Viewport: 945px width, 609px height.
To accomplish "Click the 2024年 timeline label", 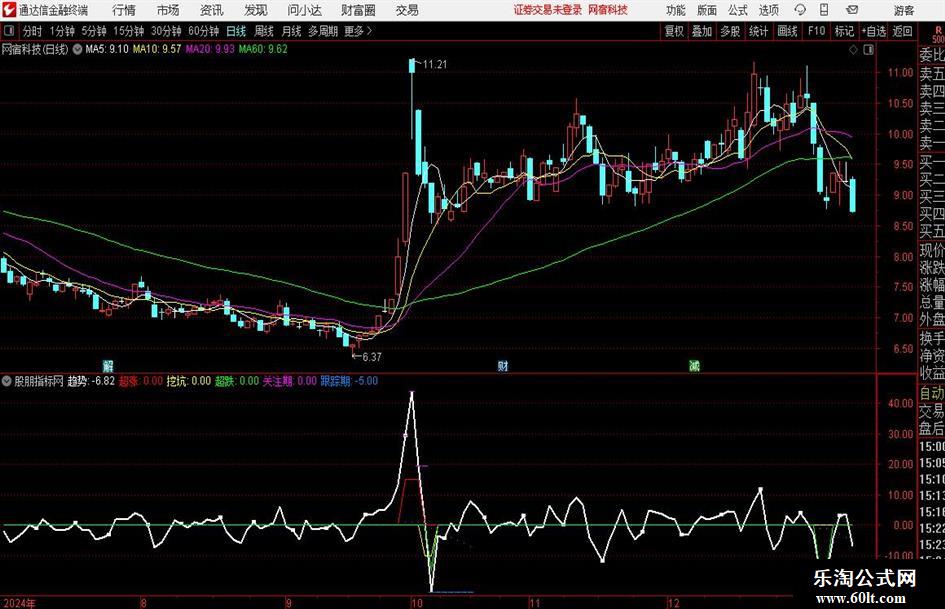I will [19, 603].
